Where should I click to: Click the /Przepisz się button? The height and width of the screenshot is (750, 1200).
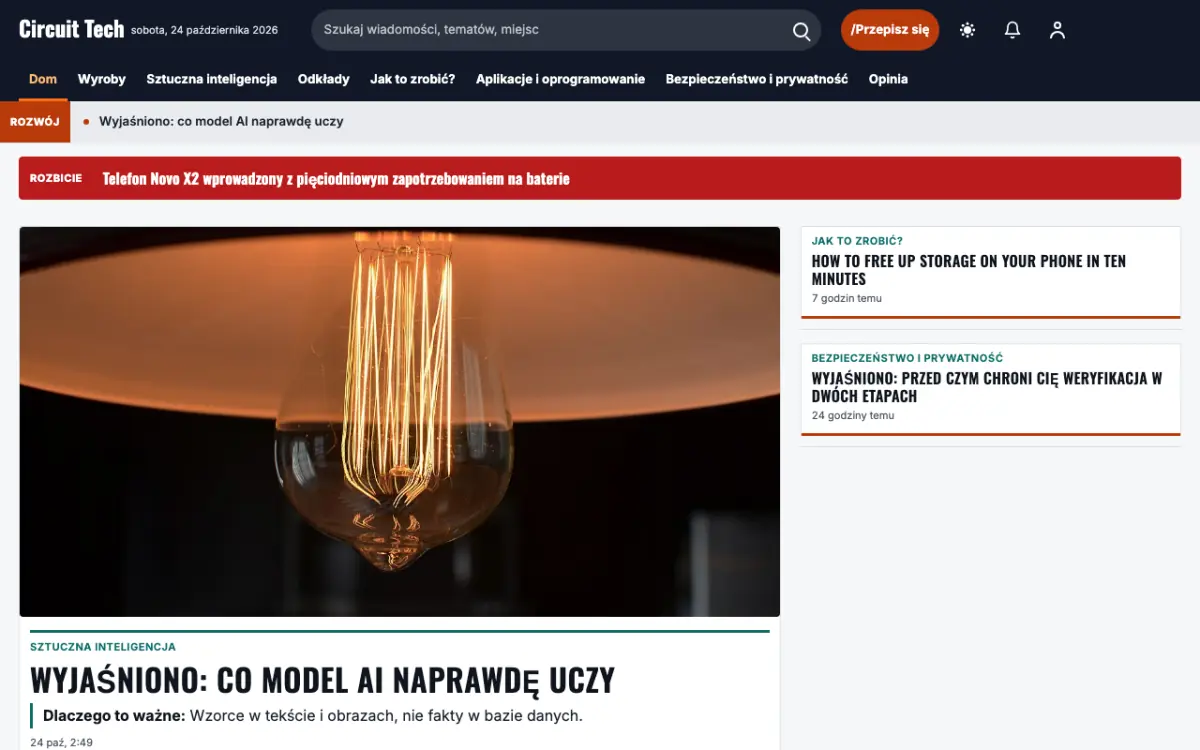(890, 30)
